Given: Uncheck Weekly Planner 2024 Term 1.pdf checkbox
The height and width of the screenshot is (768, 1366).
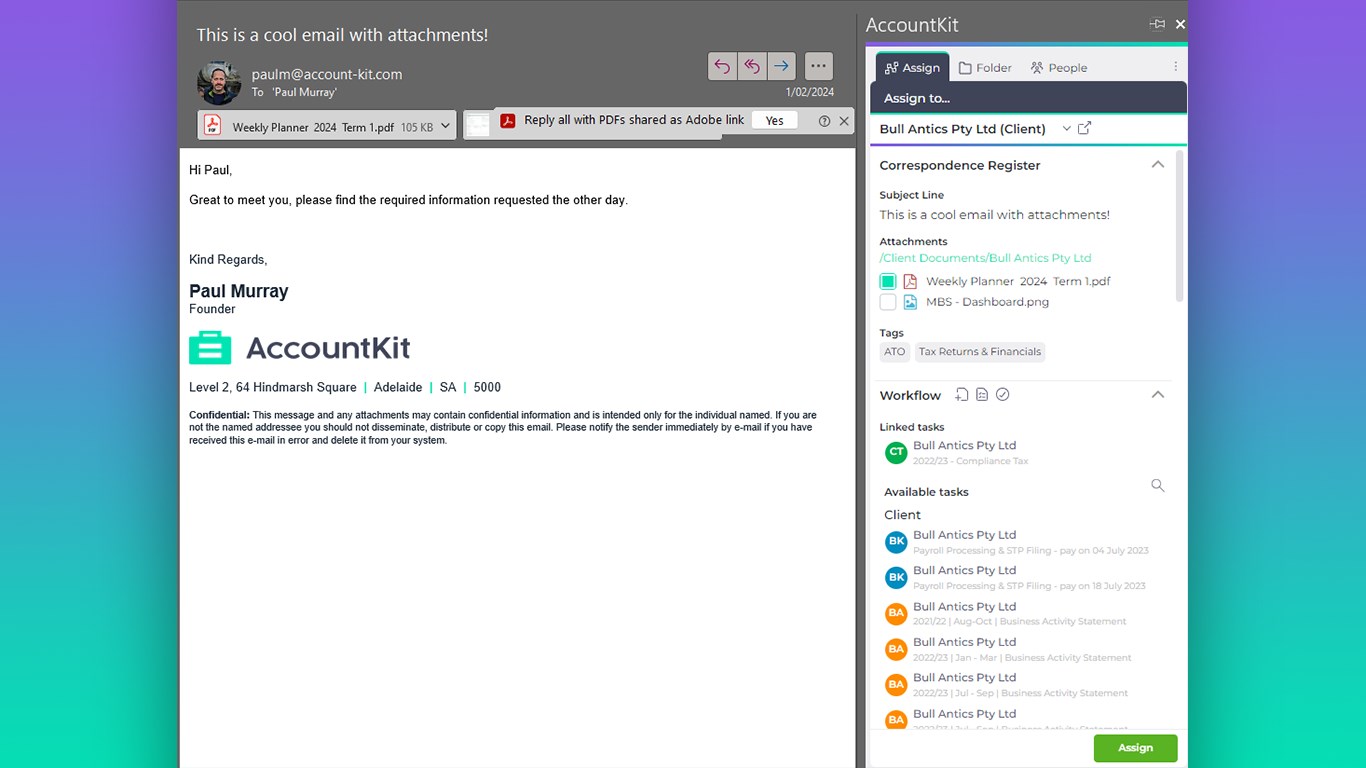Looking at the screenshot, I should [x=888, y=282].
